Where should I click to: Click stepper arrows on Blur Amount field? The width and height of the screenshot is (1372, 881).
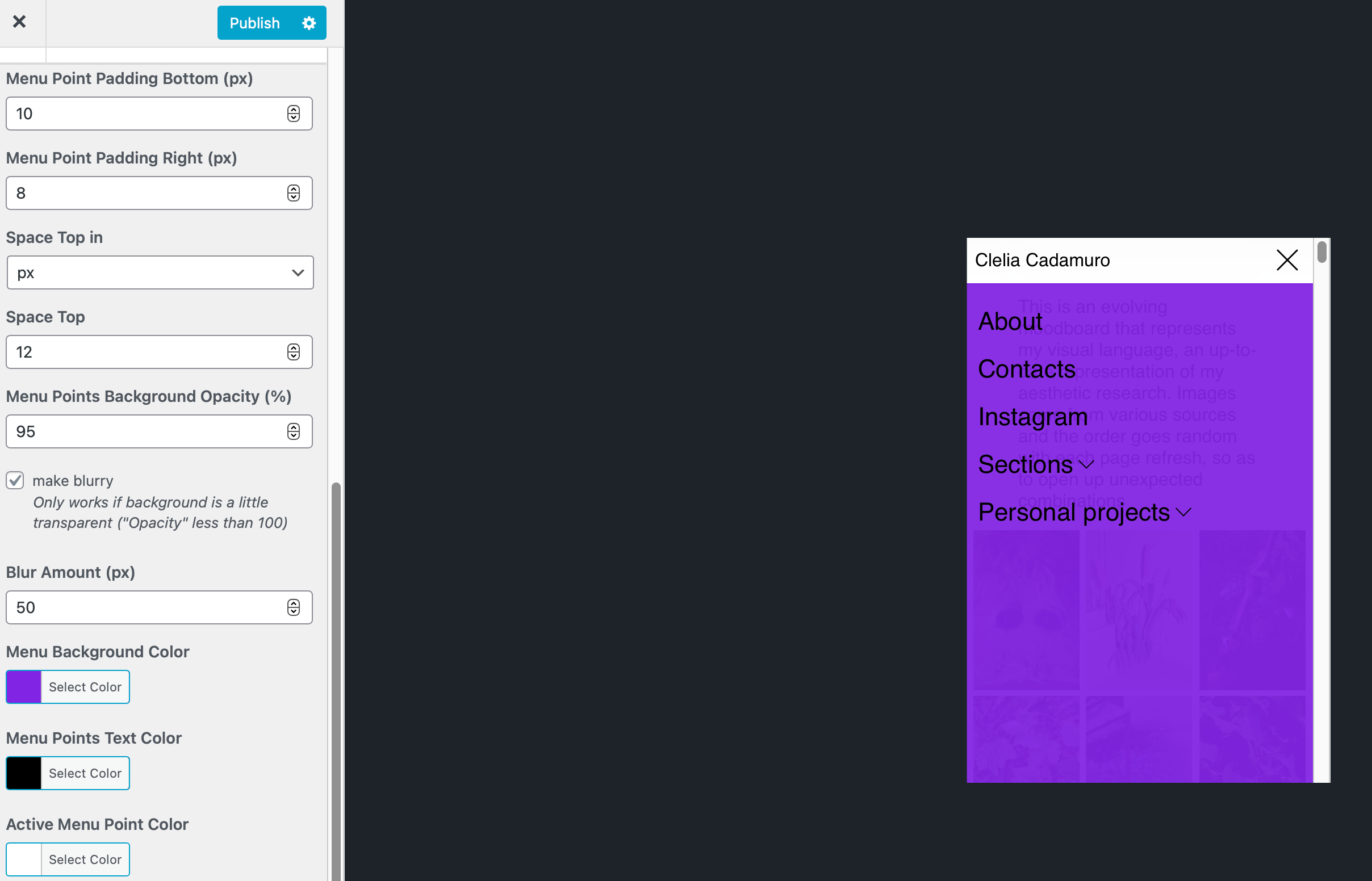click(x=294, y=607)
